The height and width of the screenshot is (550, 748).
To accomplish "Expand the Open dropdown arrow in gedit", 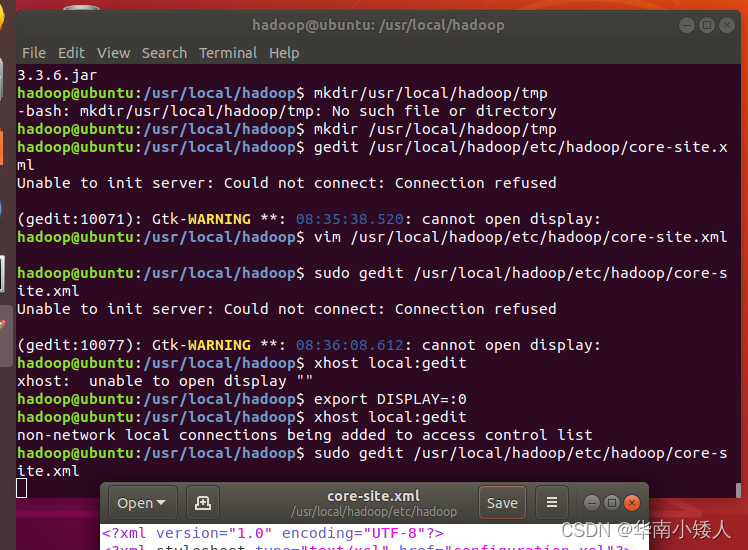I will pyautogui.click(x=161, y=503).
